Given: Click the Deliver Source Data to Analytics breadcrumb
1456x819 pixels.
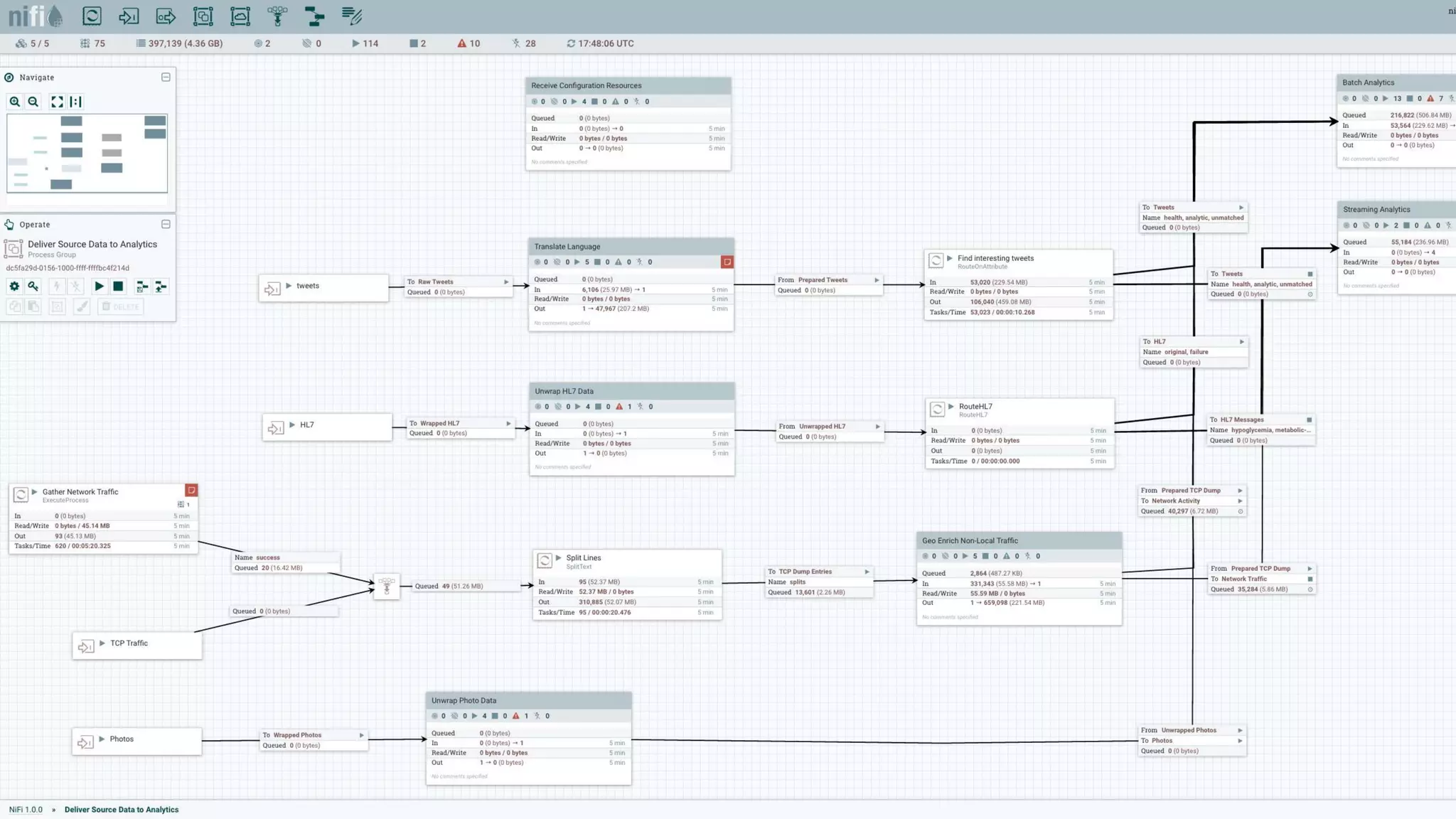Looking at the screenshot, I should [x=122, y=810].
